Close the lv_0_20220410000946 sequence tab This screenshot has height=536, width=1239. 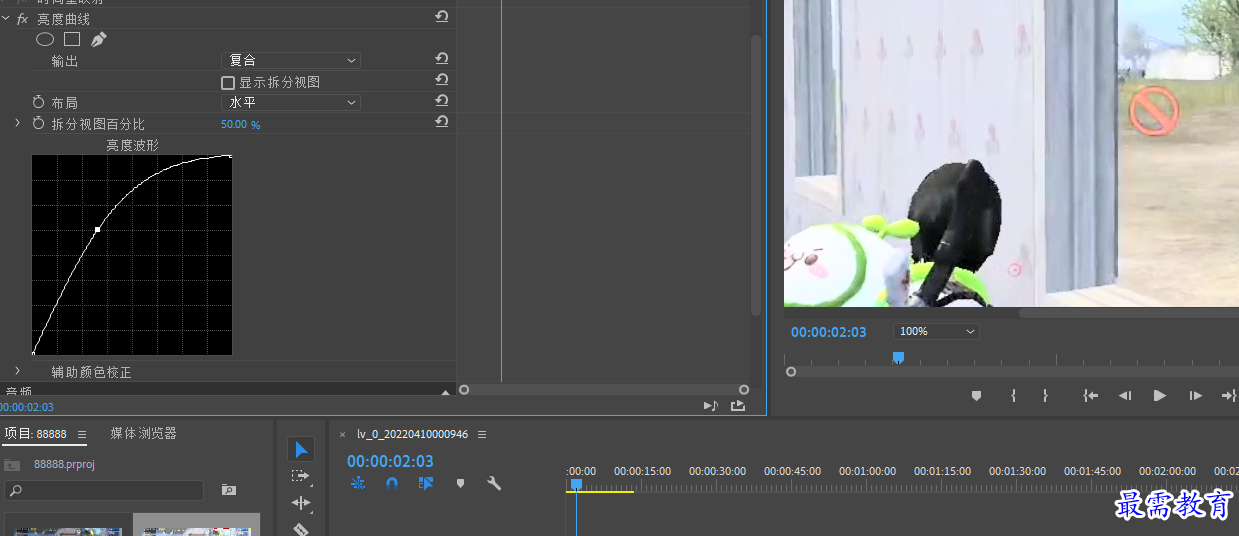pyautogui.click(x=342, y=435)
